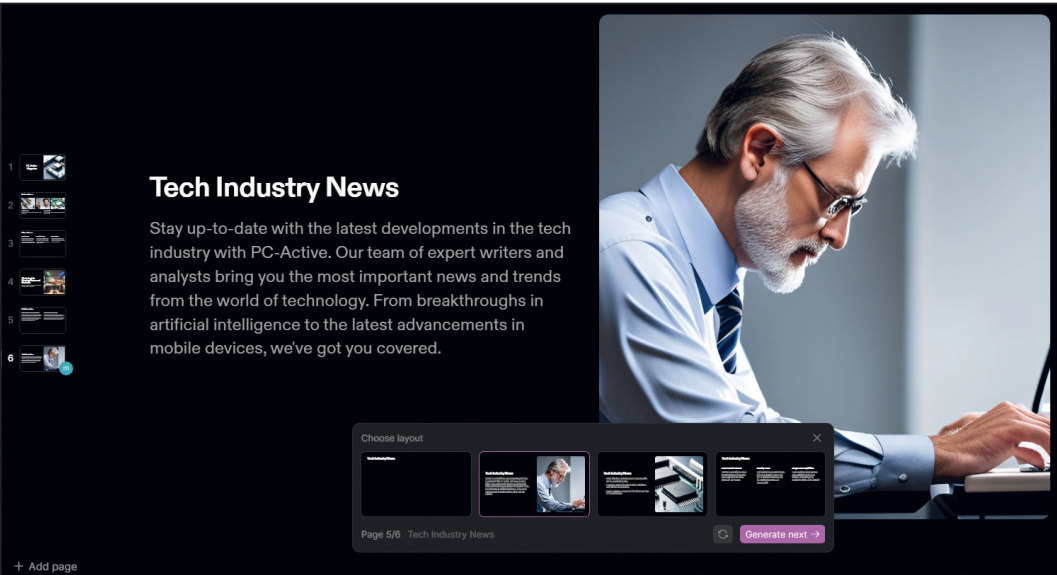Viewport: 1057px width, 575px height.
Task: Select the three-column text layout option
Action: pos(771,484)
